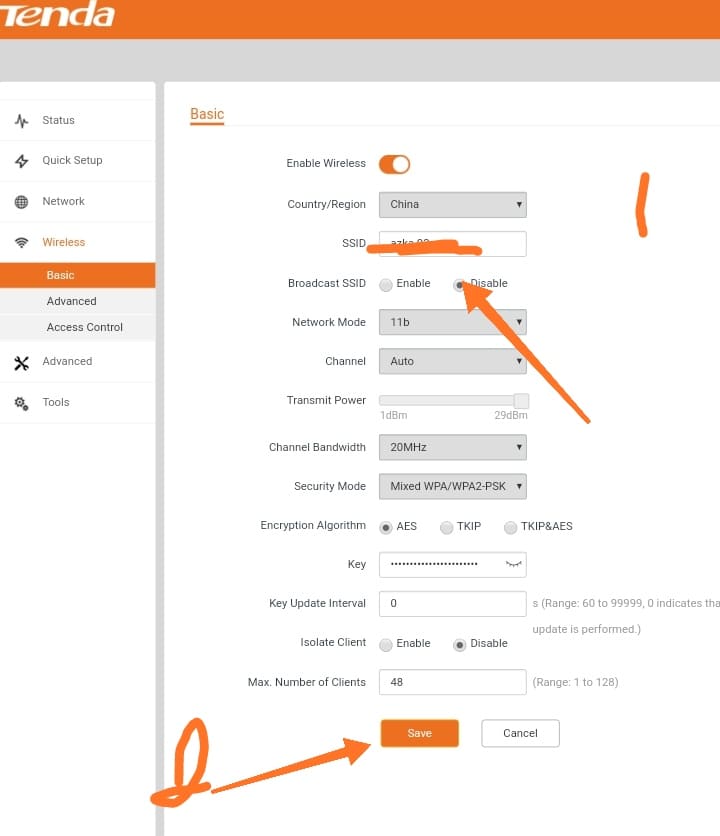Open the Quick Setup menu
The height and width of the screenshot is (836, 720).
tap(77, 161)
